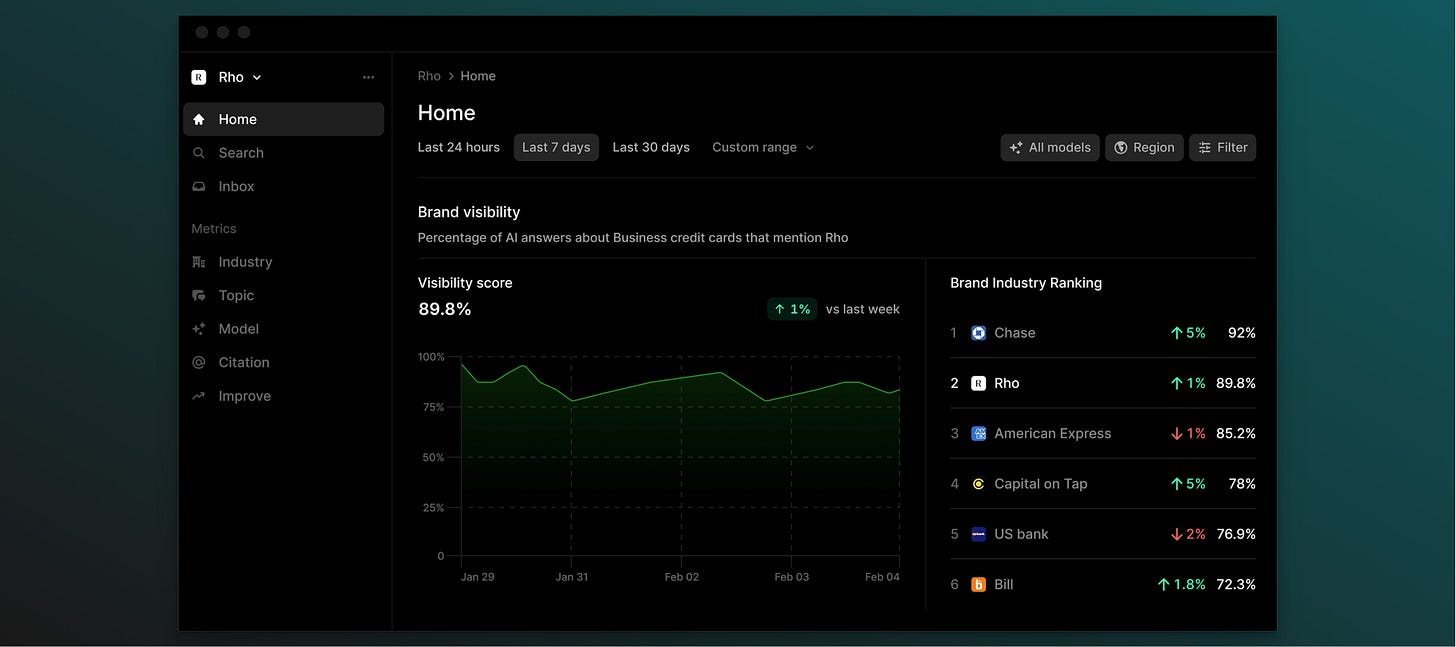The height and width of the screenshot is (647, 1456).
Task: Click the Model sparkle icon in sidebar
Action: point(199,329)
